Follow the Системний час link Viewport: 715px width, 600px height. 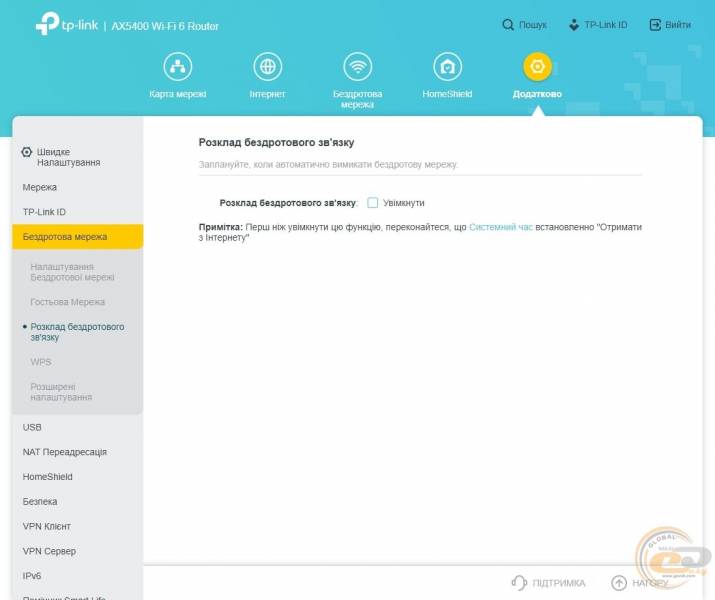coord(501,227)
